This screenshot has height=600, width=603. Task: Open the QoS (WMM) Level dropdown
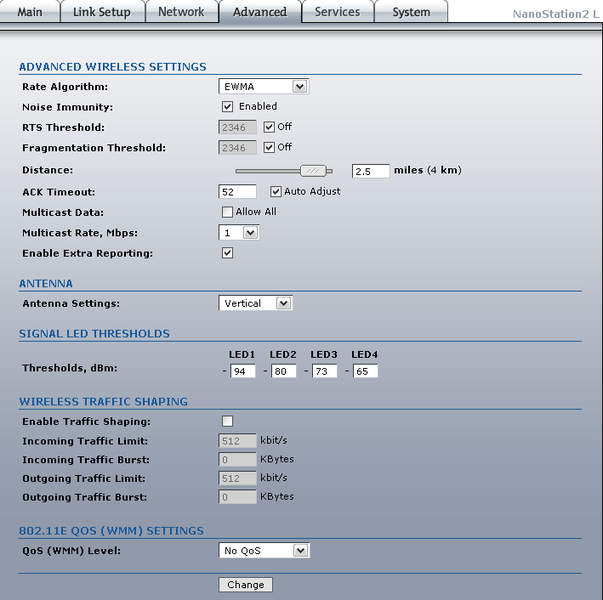coord(264,550)
